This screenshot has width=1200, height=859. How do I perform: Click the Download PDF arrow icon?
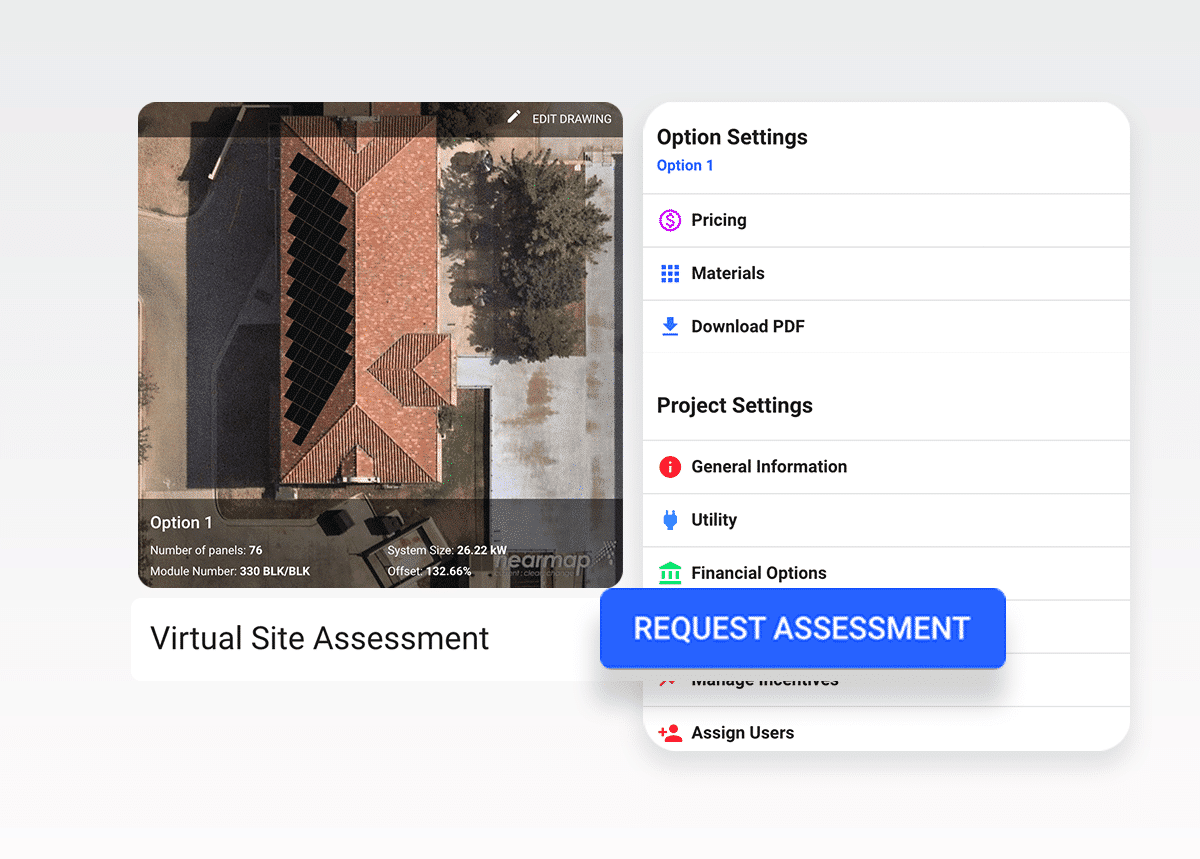tap(670, 326)
